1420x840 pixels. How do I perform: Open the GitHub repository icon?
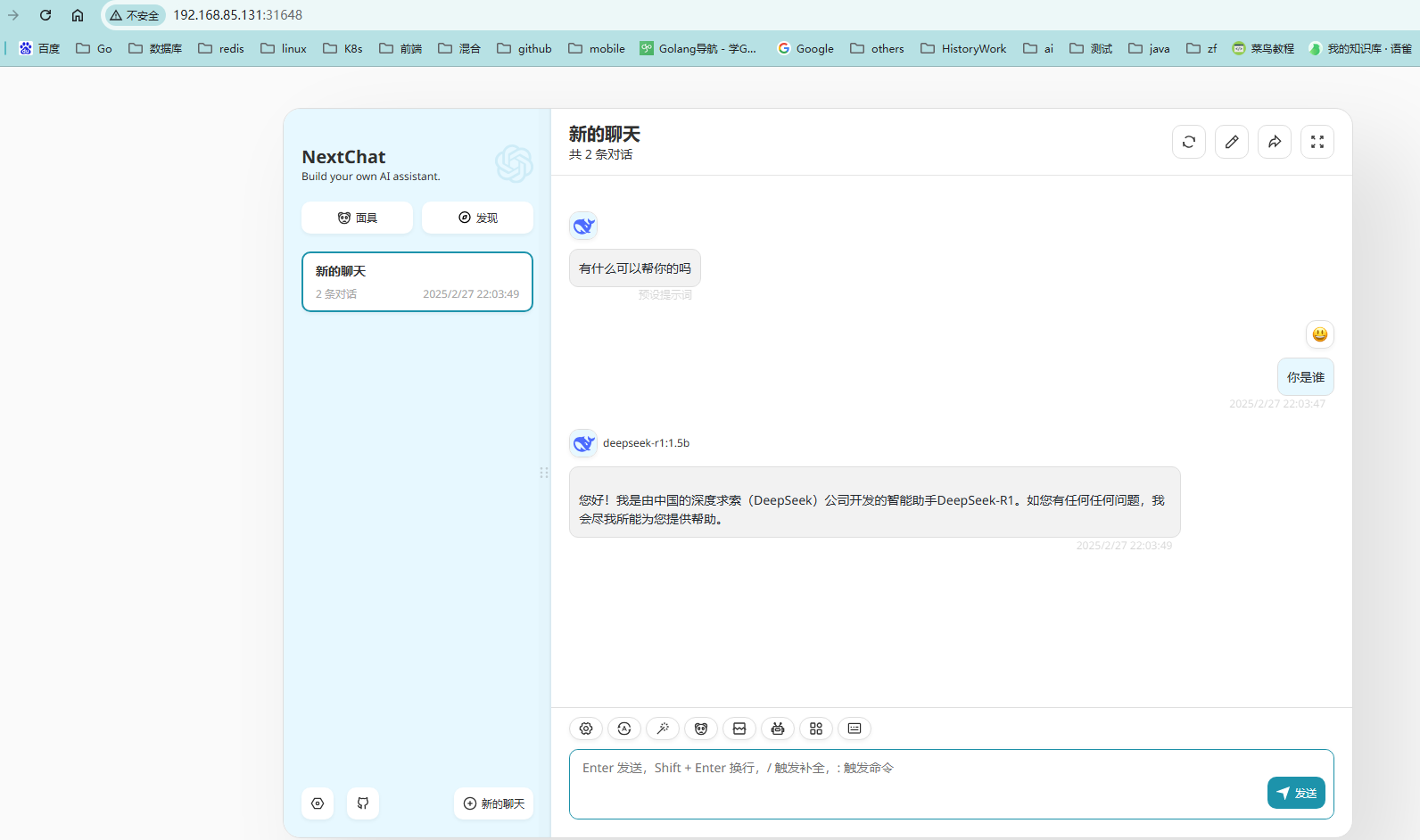coord(363,803)
